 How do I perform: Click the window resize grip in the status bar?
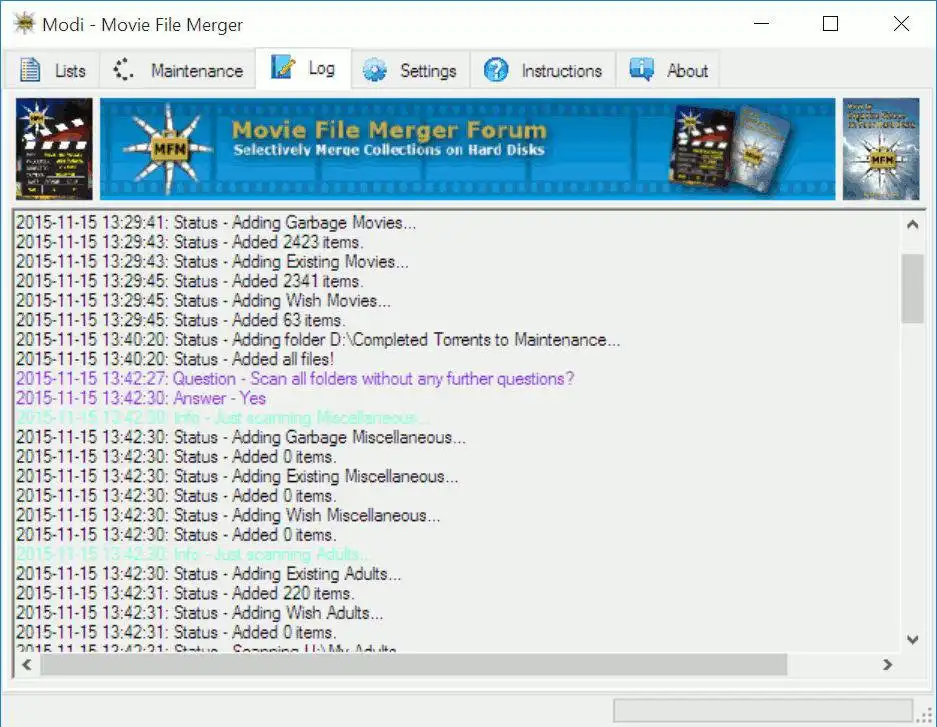(926, 714)
